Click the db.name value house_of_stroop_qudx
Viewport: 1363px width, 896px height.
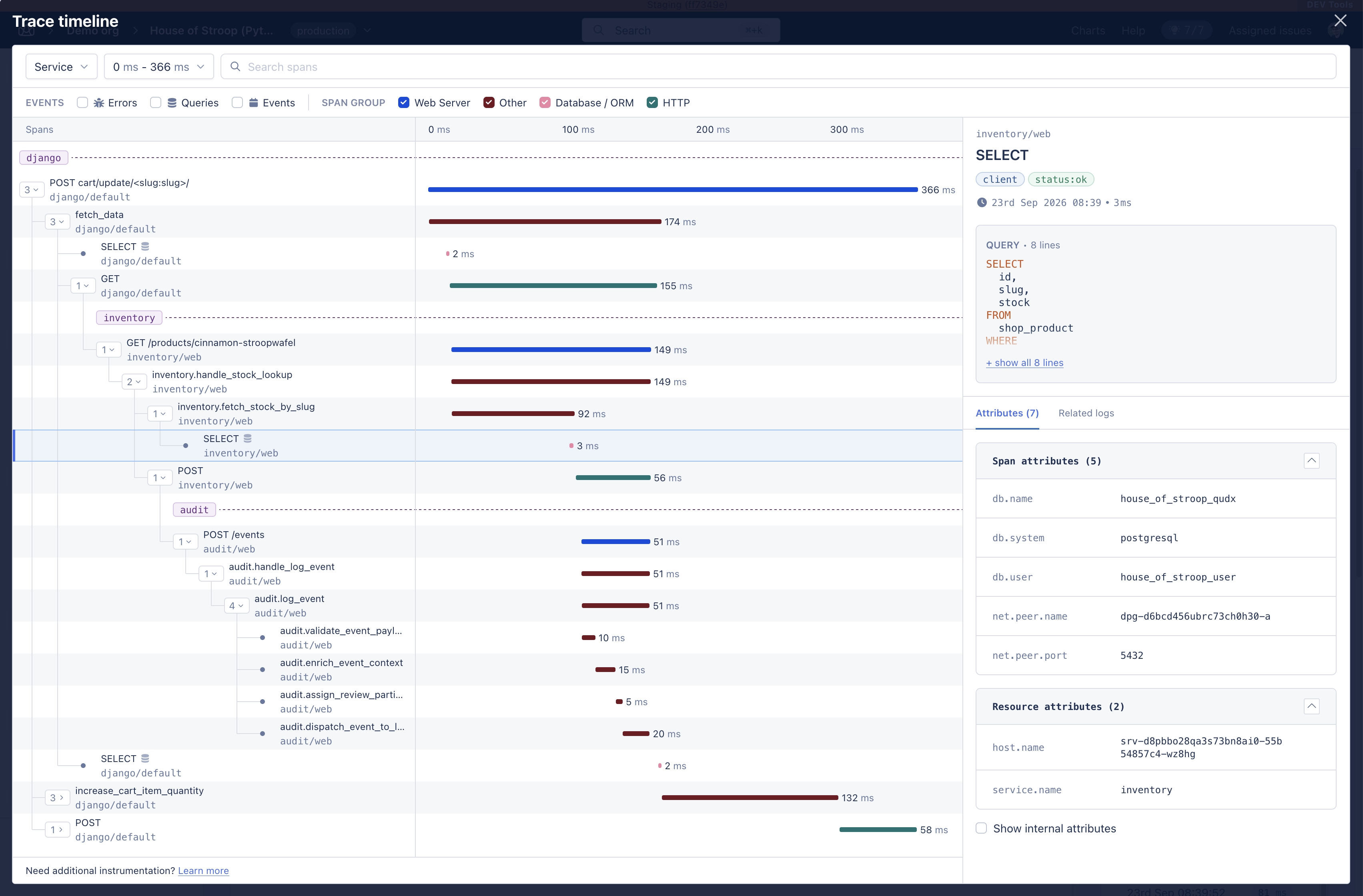point(1177,499)
